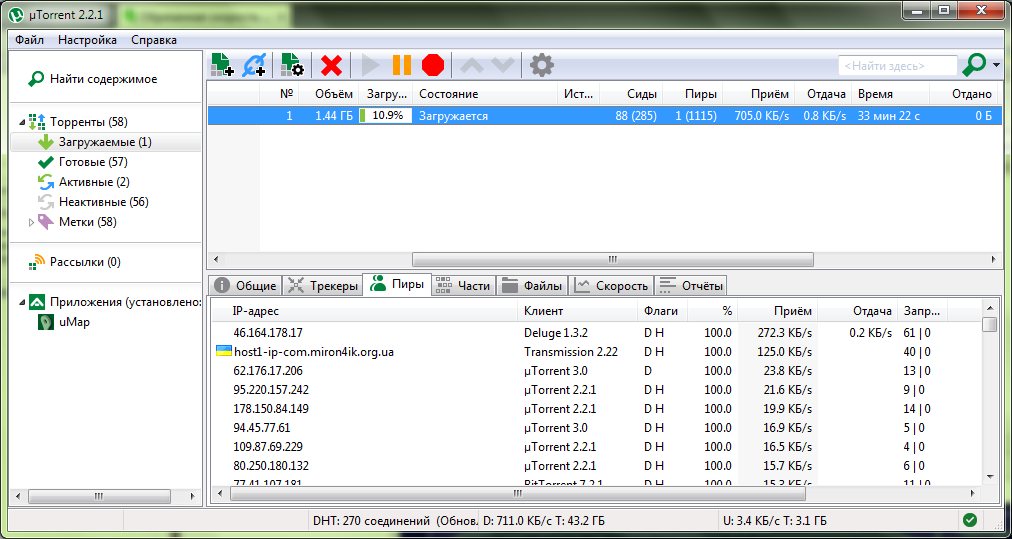Image resolution: width=1012 pixels, height=539 pixels.
Task: Expand the Метки (58) node
Action: click(32, 222)
